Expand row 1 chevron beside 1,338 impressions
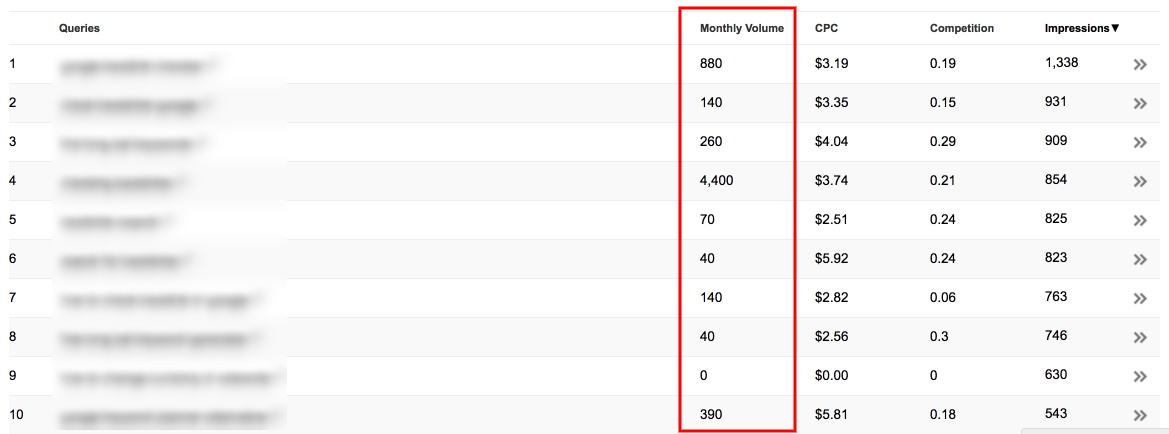 [1139, 65]
